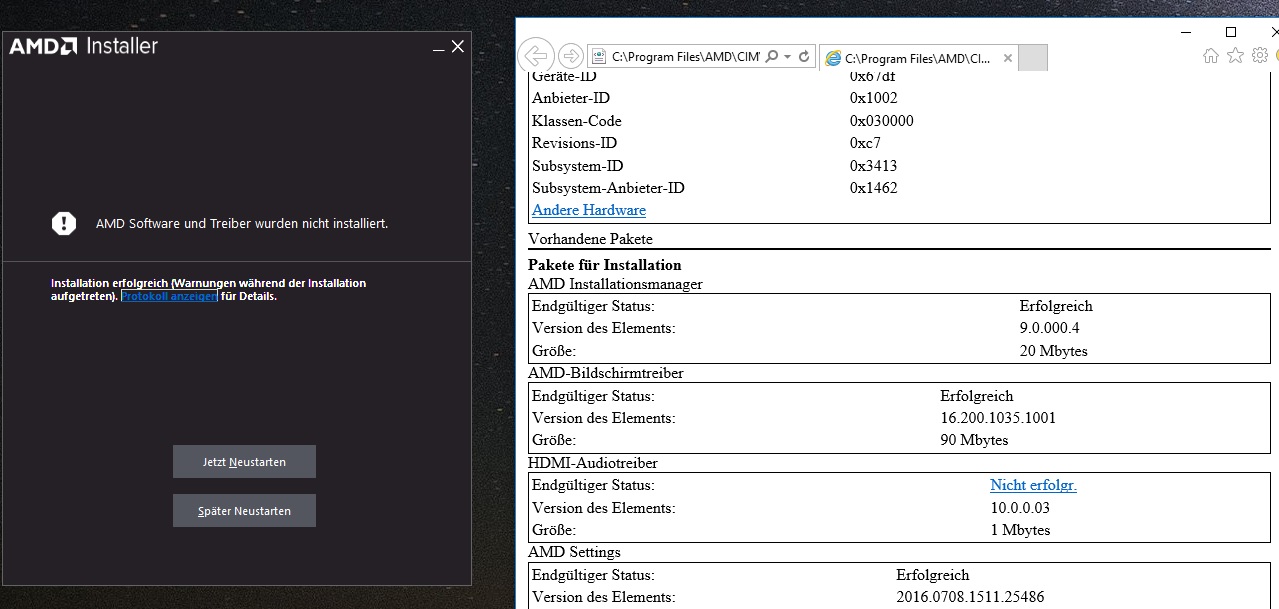
Task: Close the C:\Program Files\AMD browser tab
Action: (1007, 58)
